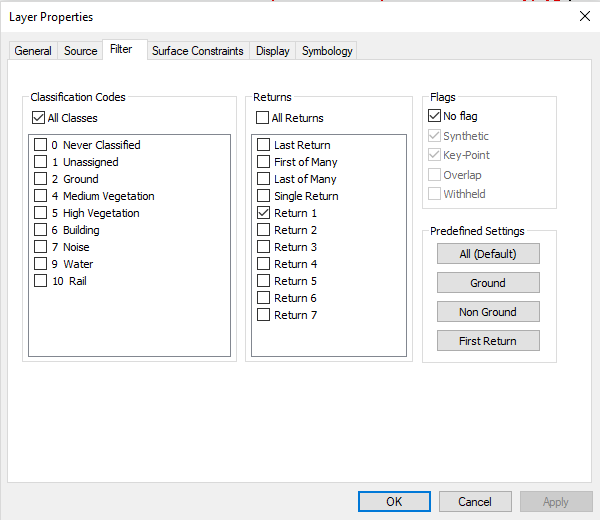Viewport: 600px width, 520px height.
Task: Toggle the Synthetic flag checkbox
Action: [x=434, y=135]
